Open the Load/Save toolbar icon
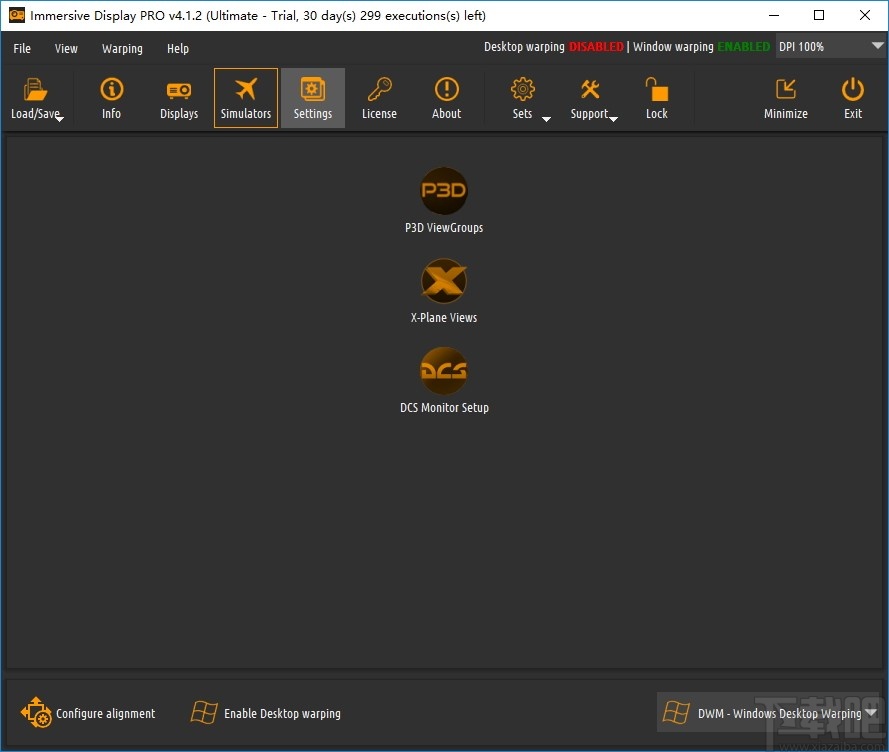Viewport: 889px width, 752px height. [35, 90]
